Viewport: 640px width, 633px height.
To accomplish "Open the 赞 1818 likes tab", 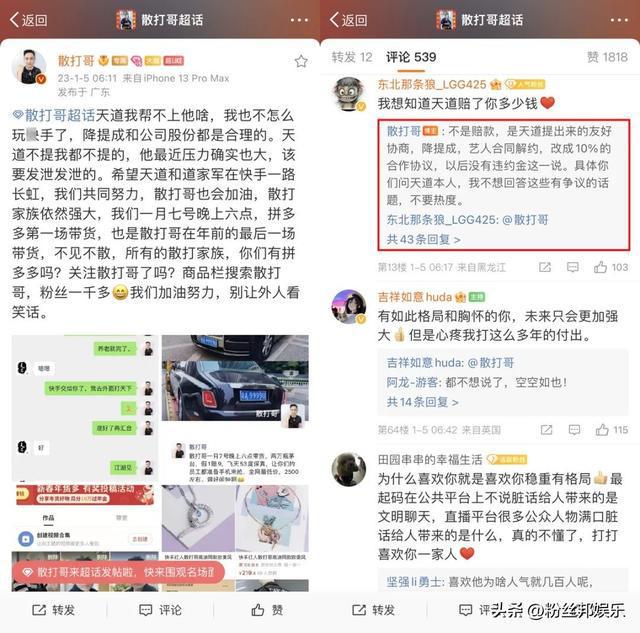I will click(x=607, y=57).
